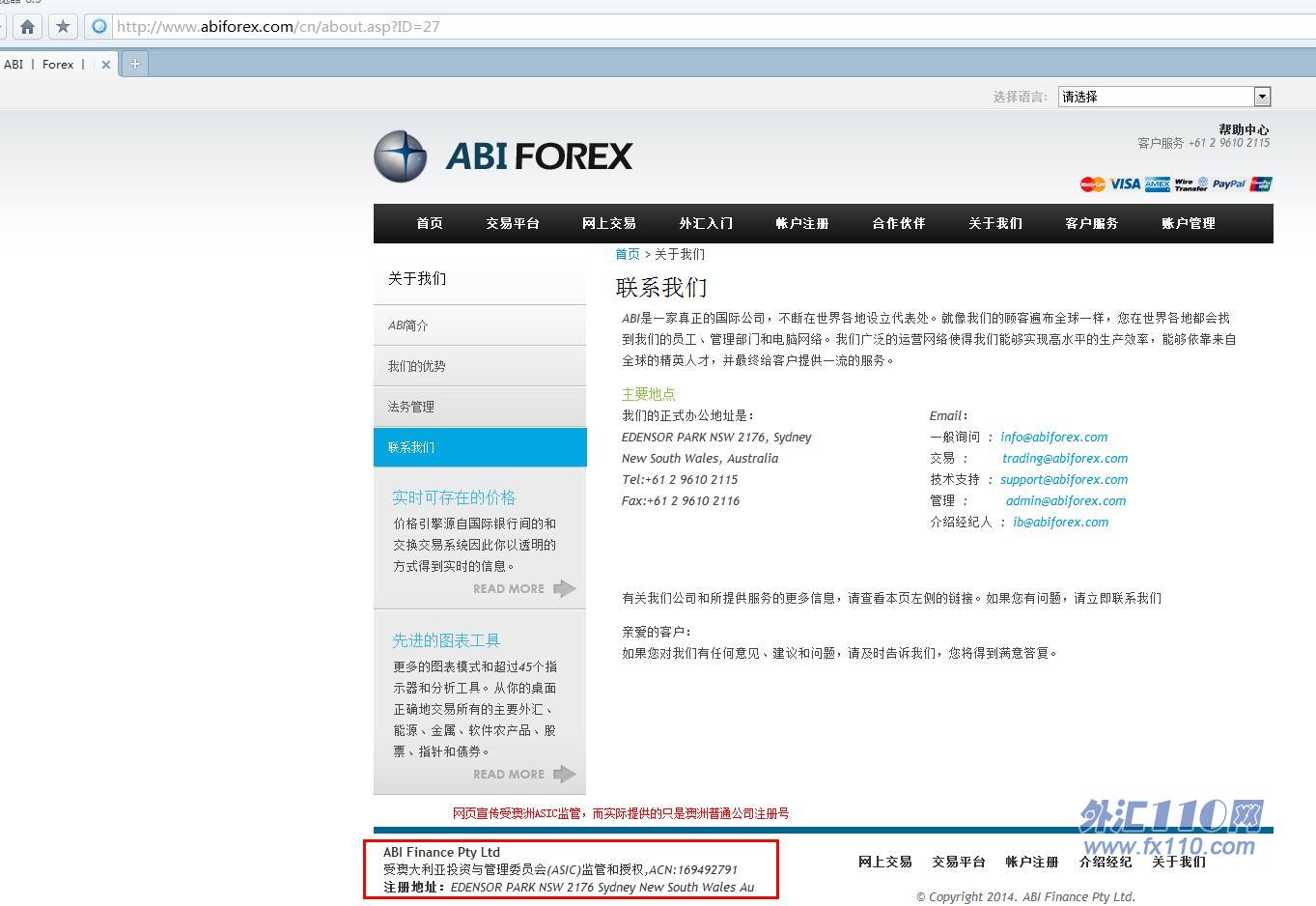Open 关于我们 in the top navigation bar
Screen dimensions: 1316x906
(x=995, y=223)
